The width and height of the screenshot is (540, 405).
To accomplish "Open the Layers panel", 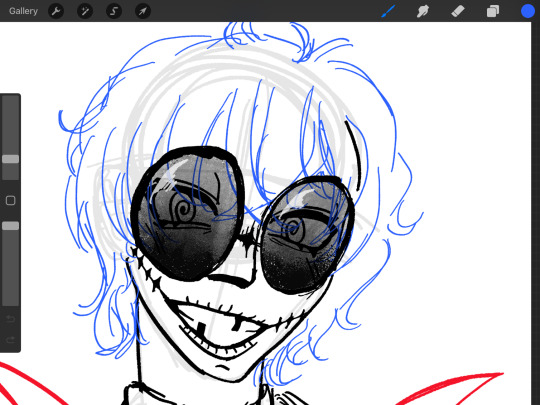I will [x=493, y=11].
